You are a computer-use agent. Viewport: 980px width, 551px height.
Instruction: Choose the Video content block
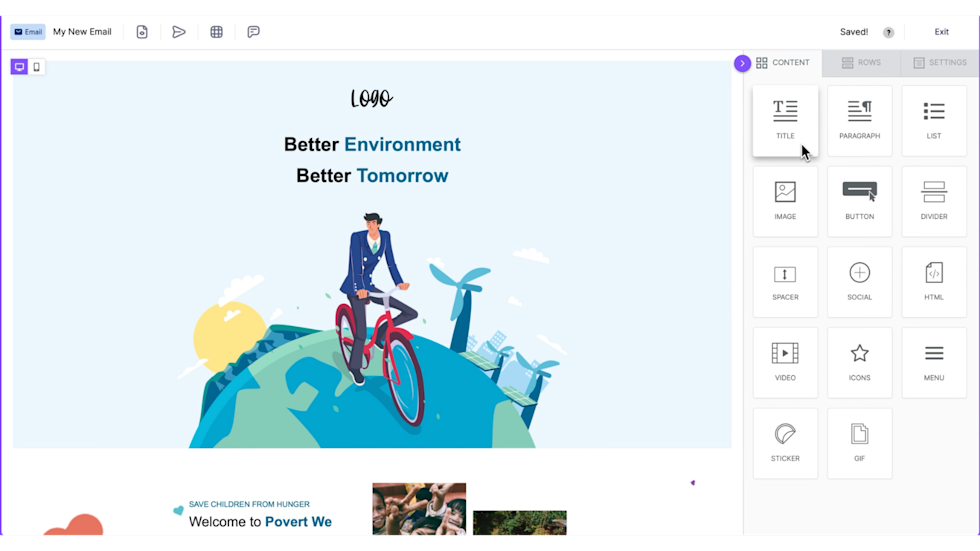[x=785, y=362]
